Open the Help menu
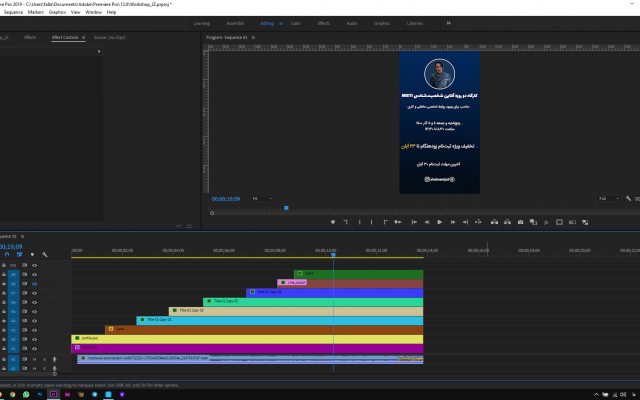 coord(111,12)
